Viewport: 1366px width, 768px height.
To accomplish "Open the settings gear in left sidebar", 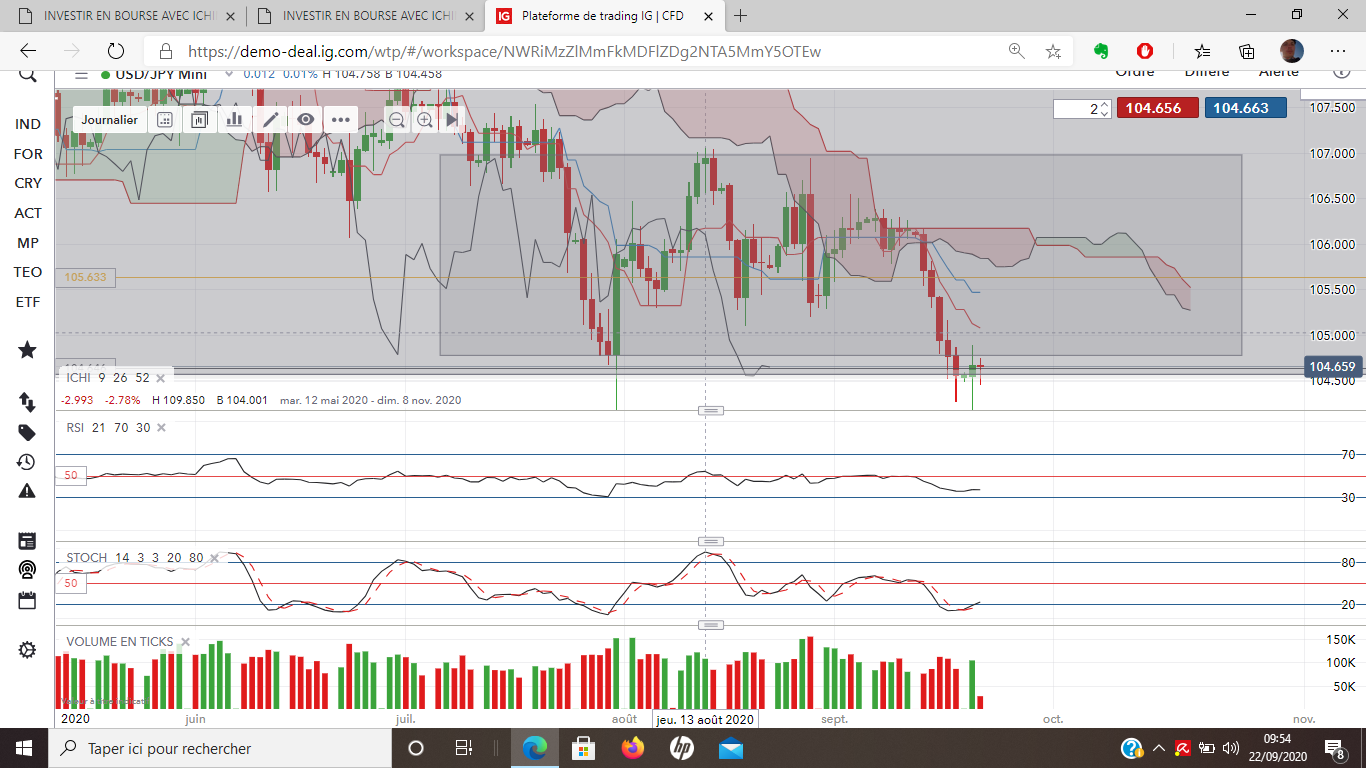I will [x=27, y=650].
